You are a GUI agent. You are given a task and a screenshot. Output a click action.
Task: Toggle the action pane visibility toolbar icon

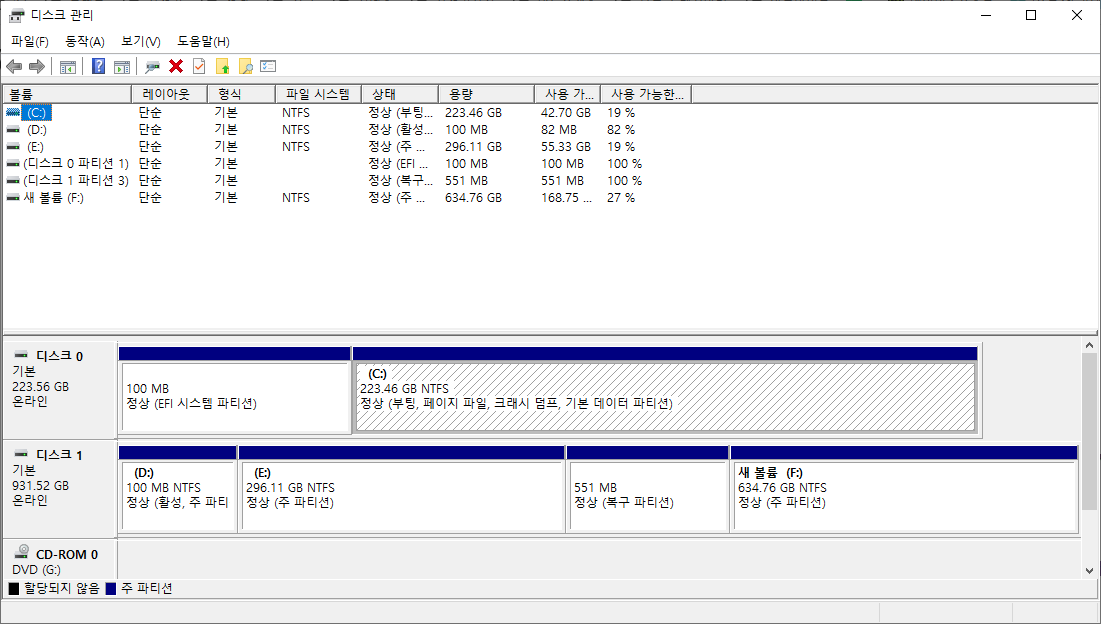(122, 66)
